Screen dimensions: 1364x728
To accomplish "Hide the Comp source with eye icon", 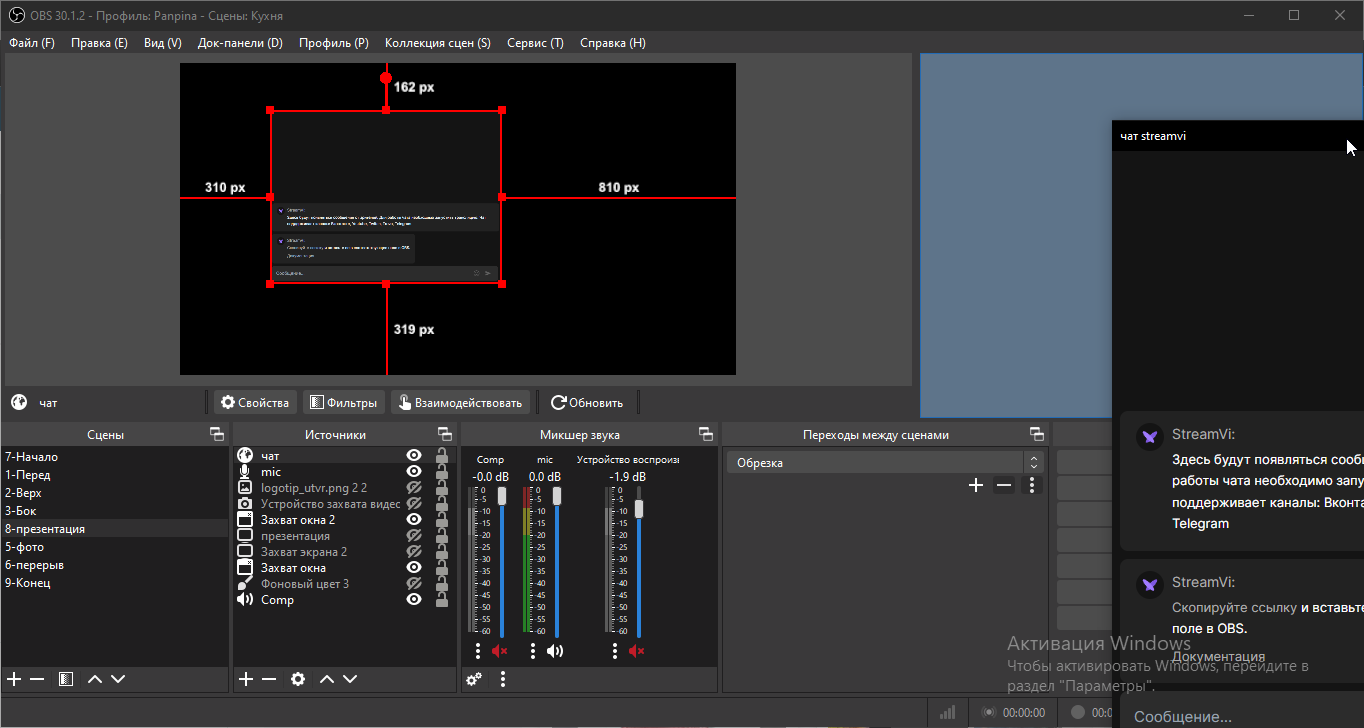I will click(x=414, y=600).
